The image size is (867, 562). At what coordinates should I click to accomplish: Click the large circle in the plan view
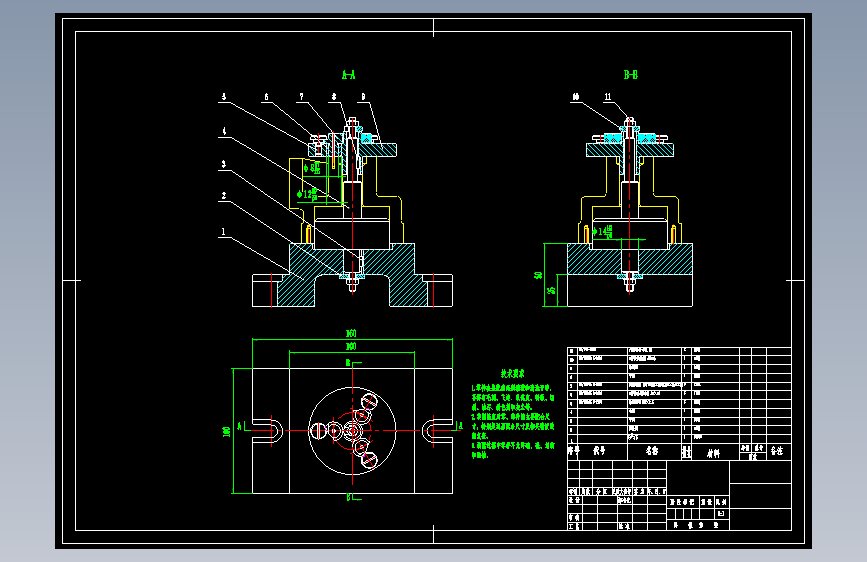352,430
